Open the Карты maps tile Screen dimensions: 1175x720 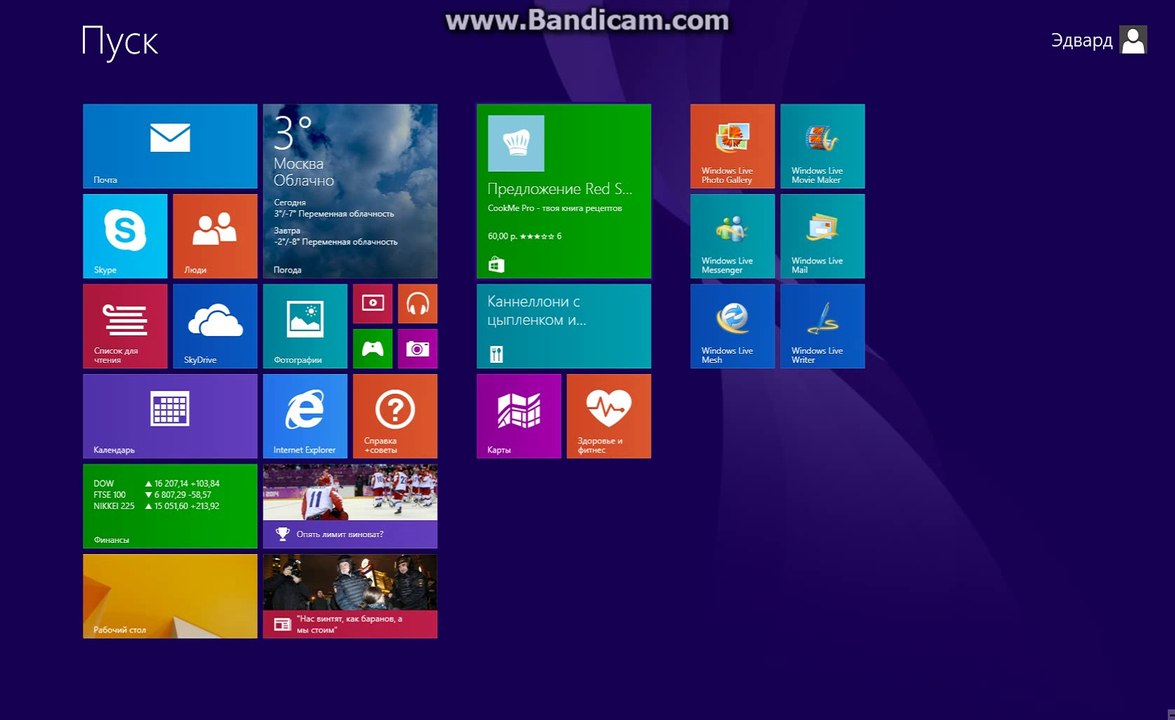click(519, 416)
